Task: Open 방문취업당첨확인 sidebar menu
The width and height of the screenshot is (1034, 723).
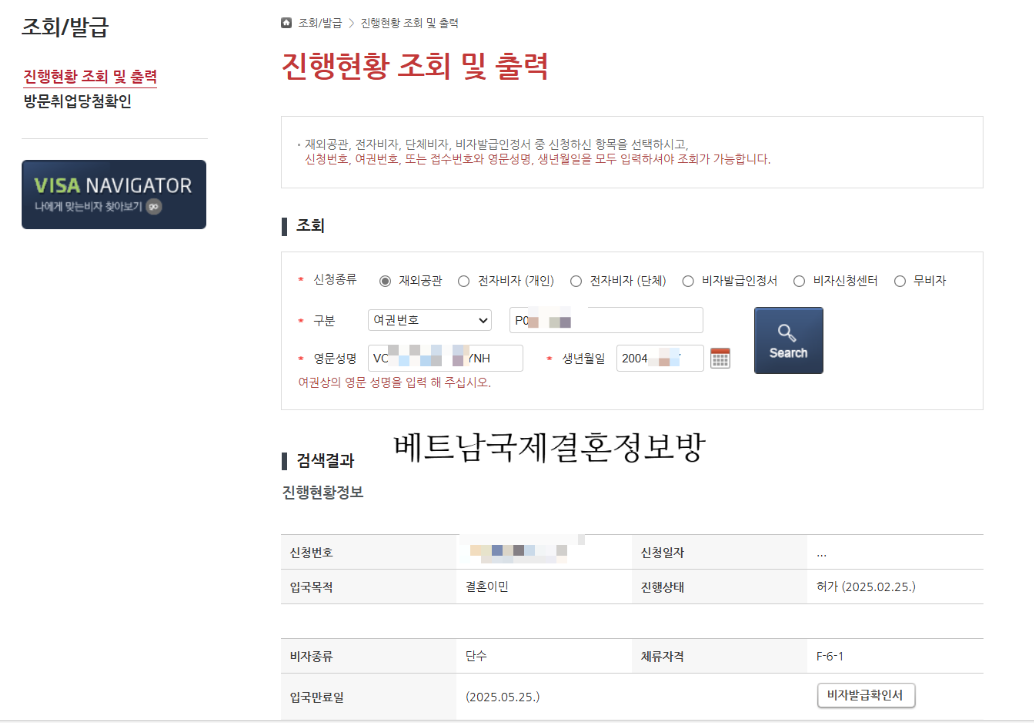Action: pyautogui.click(x=78, y=101)
